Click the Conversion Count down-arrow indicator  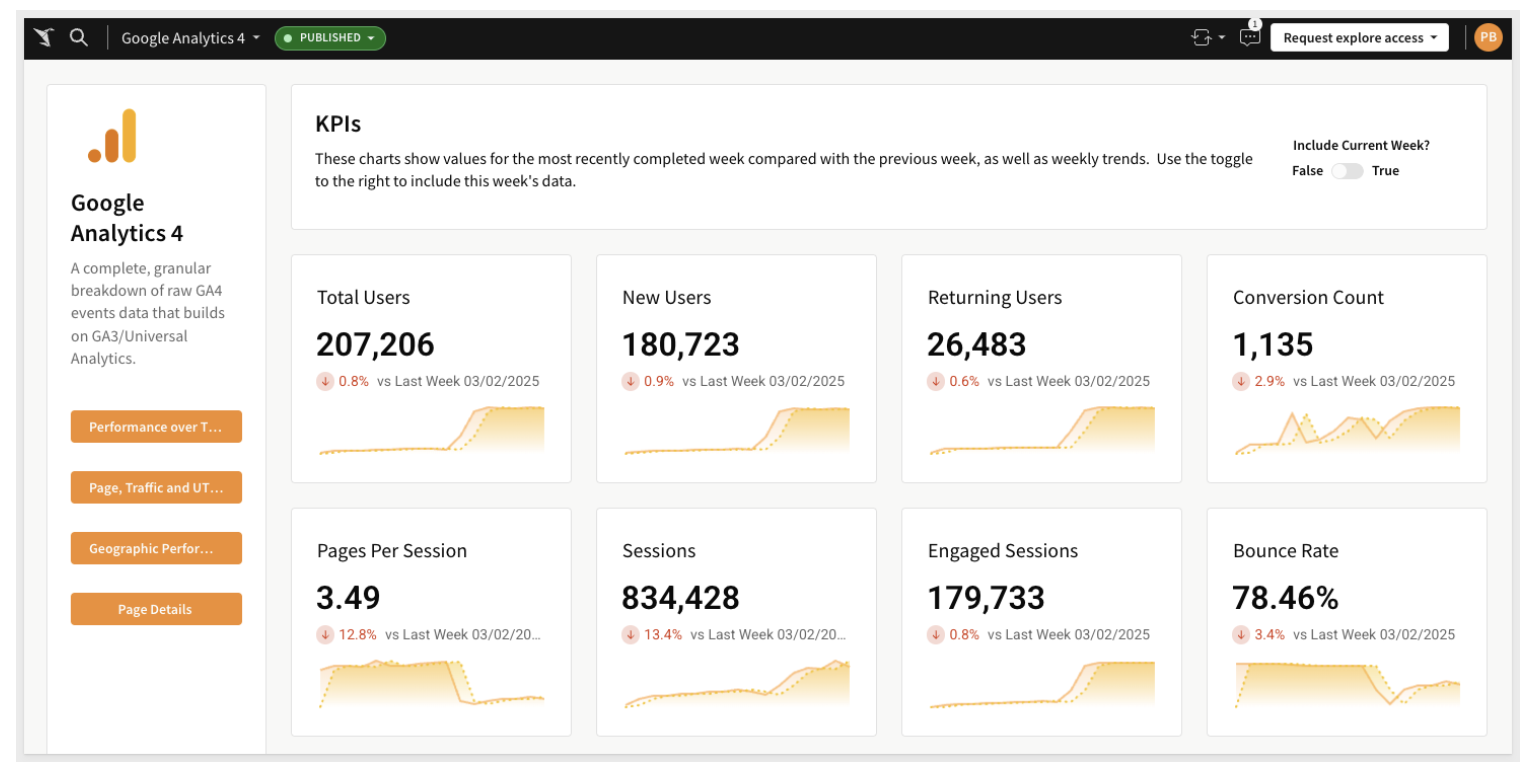pos(1241,381)
